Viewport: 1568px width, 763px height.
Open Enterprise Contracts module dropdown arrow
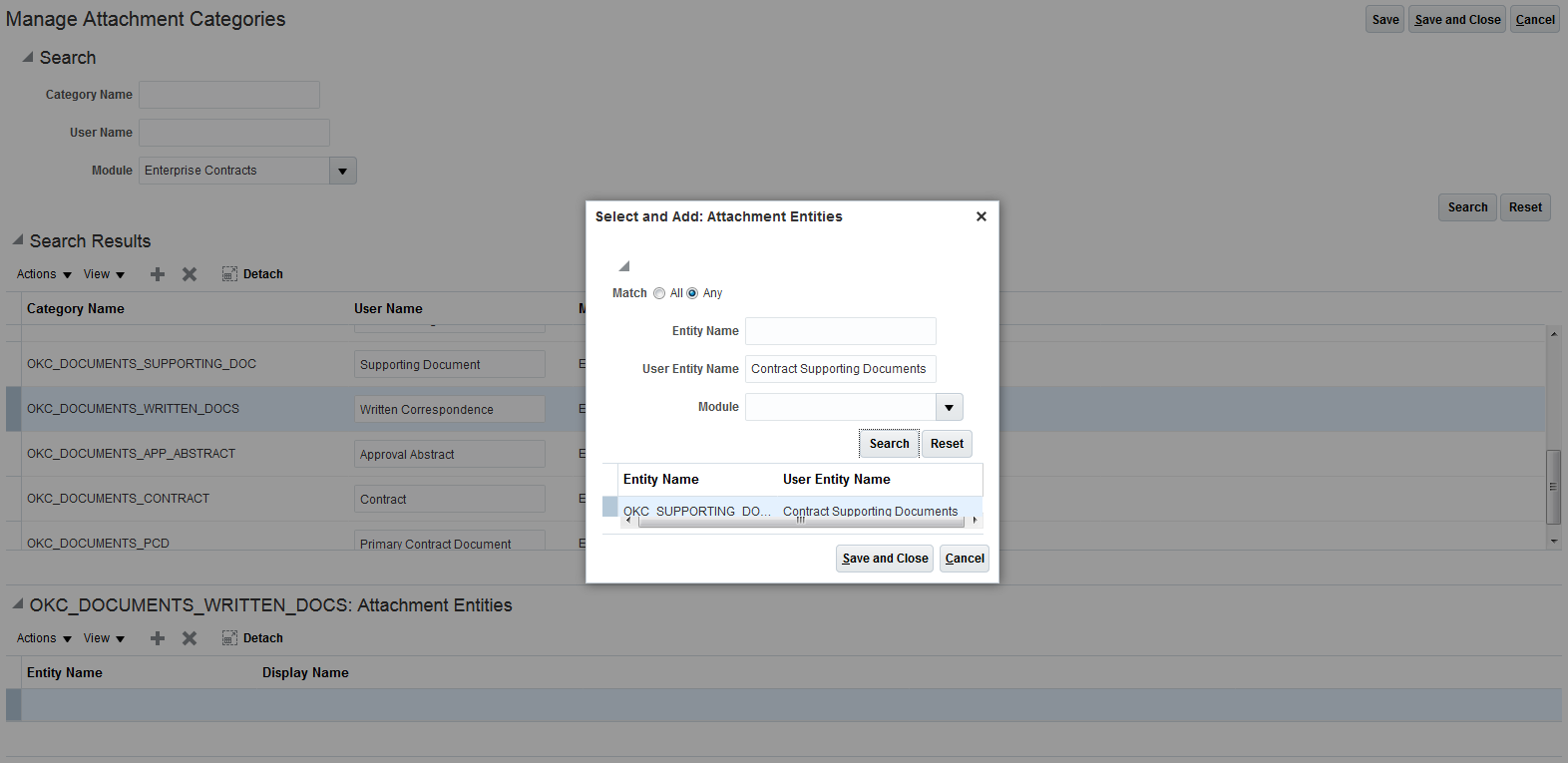[x=342, y=171]
